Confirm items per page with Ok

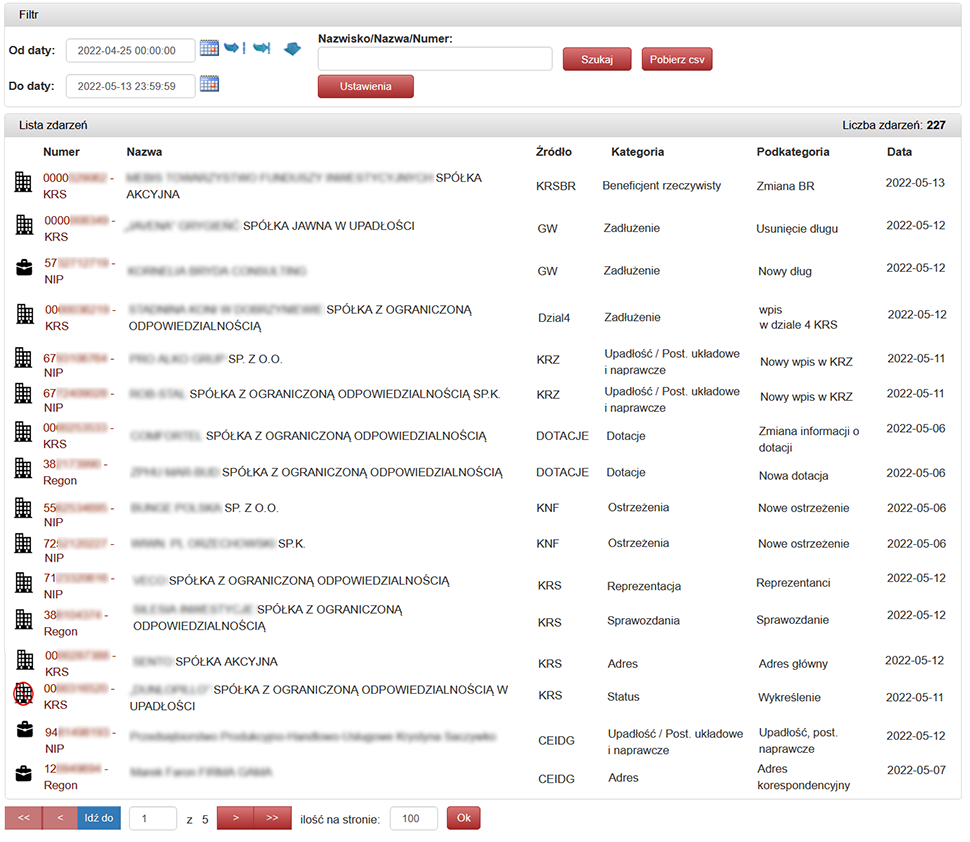[463, 818]
